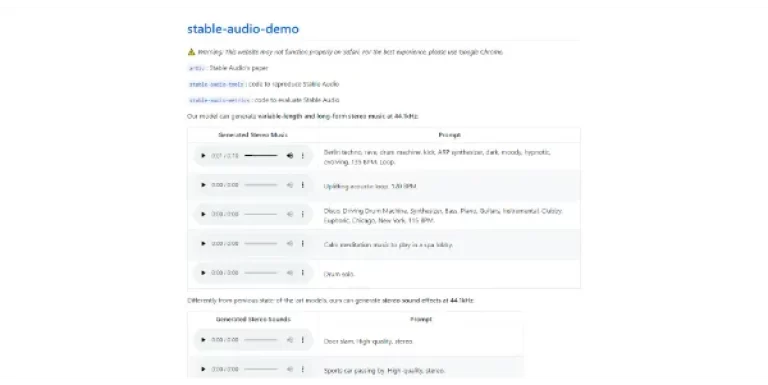768x385 pixels.
Task: Play the Door slam sound effect
Action: click(x=203, y=339)
